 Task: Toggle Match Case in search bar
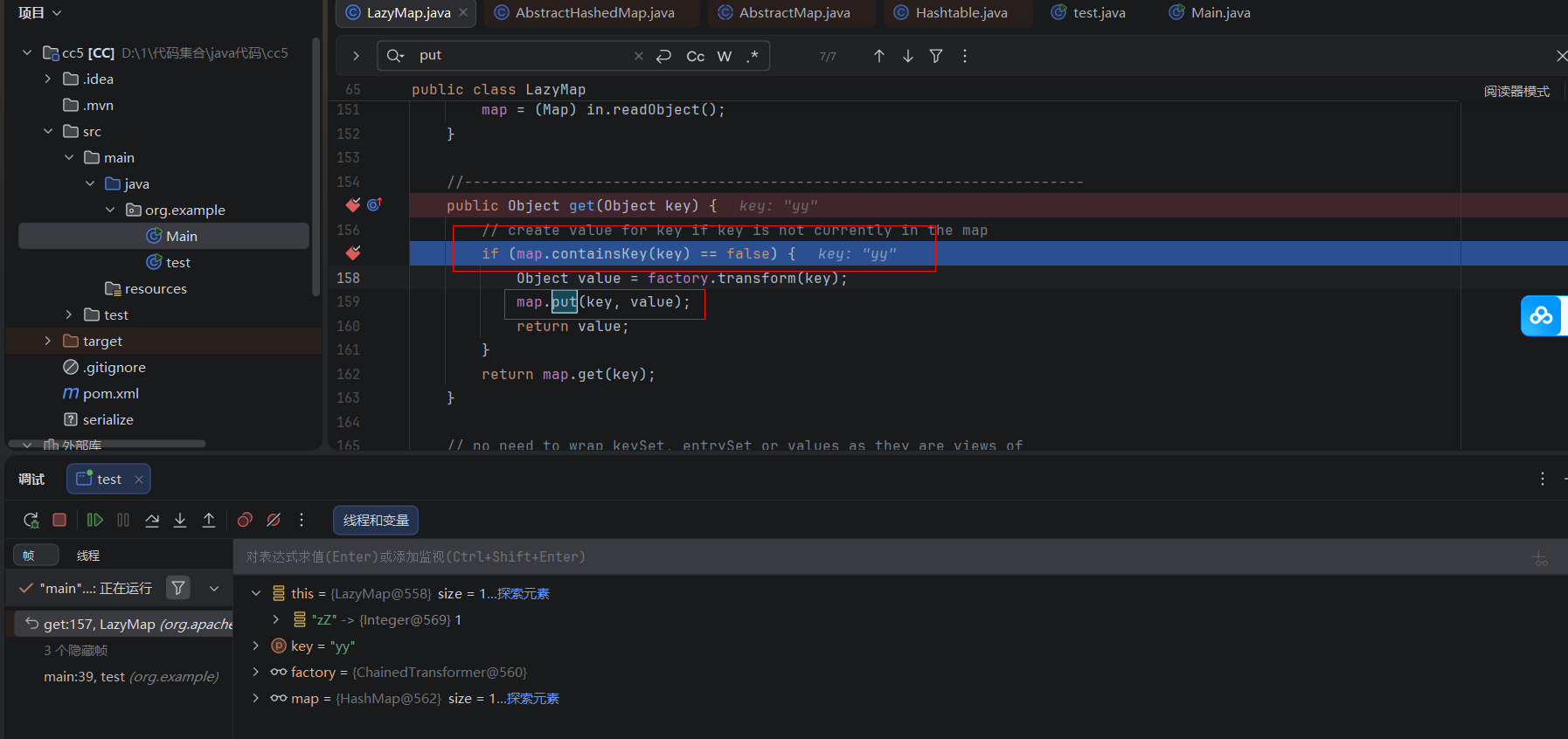point(695,56)
